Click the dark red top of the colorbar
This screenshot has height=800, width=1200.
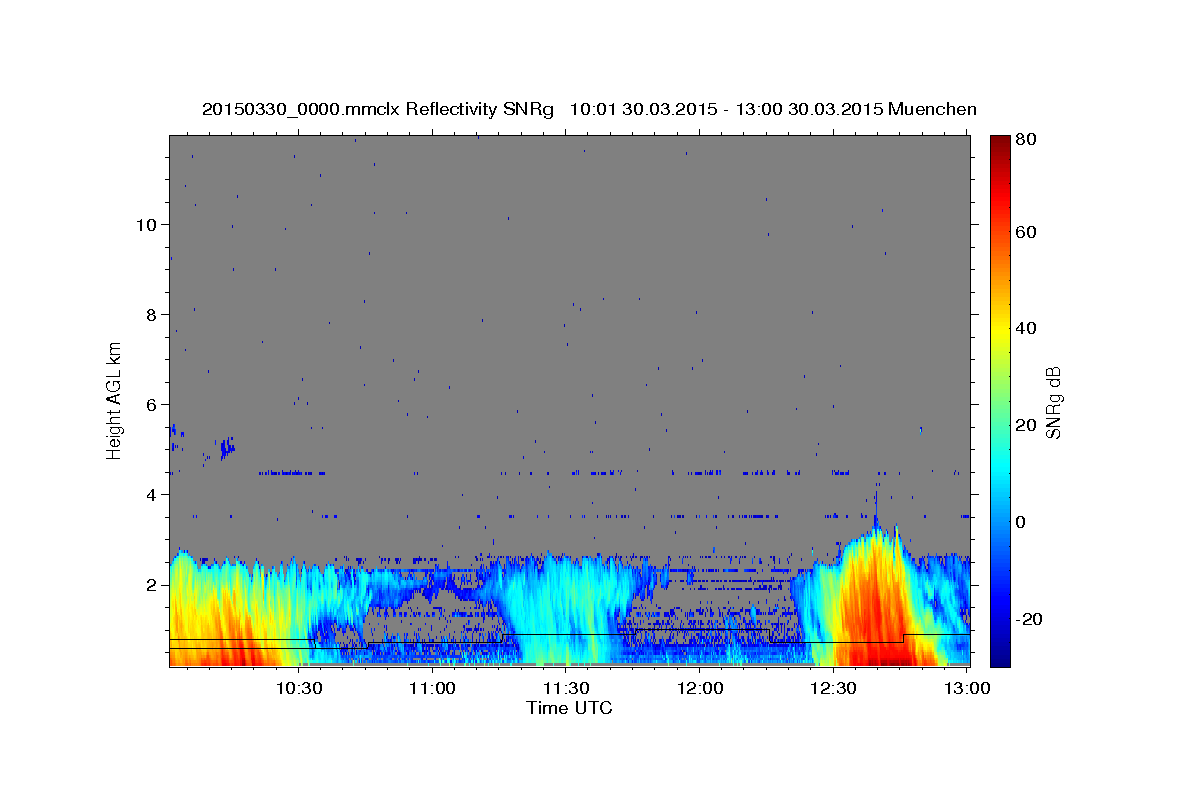tap(999, 145)
